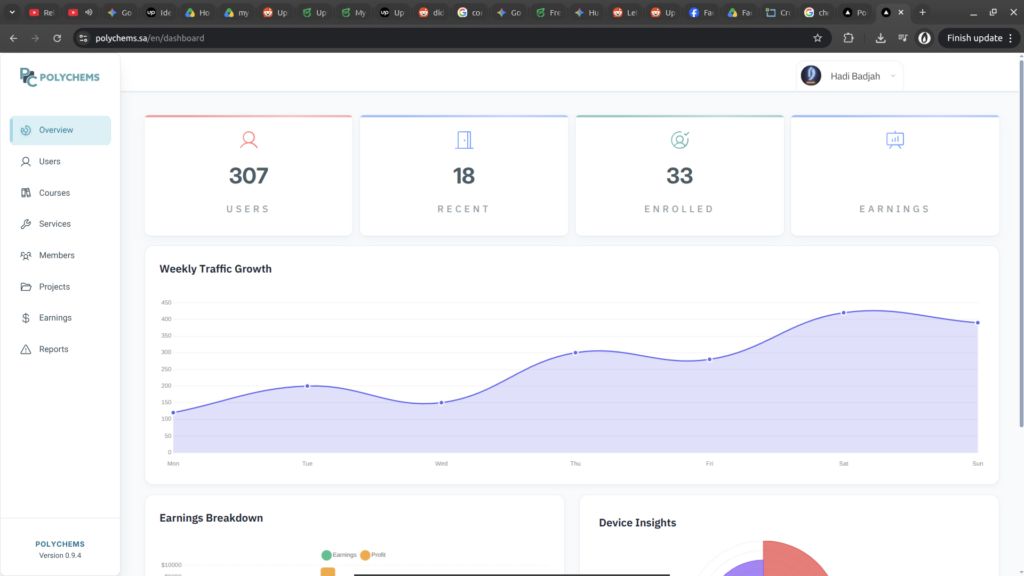Open a new browser tab
Screen dimensions: 1024x576
point(922,12)
